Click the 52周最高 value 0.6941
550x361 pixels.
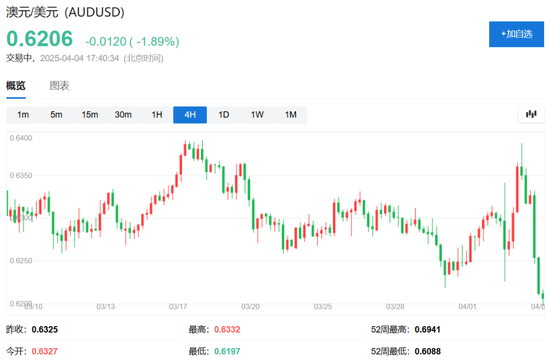tap(427, 329)
